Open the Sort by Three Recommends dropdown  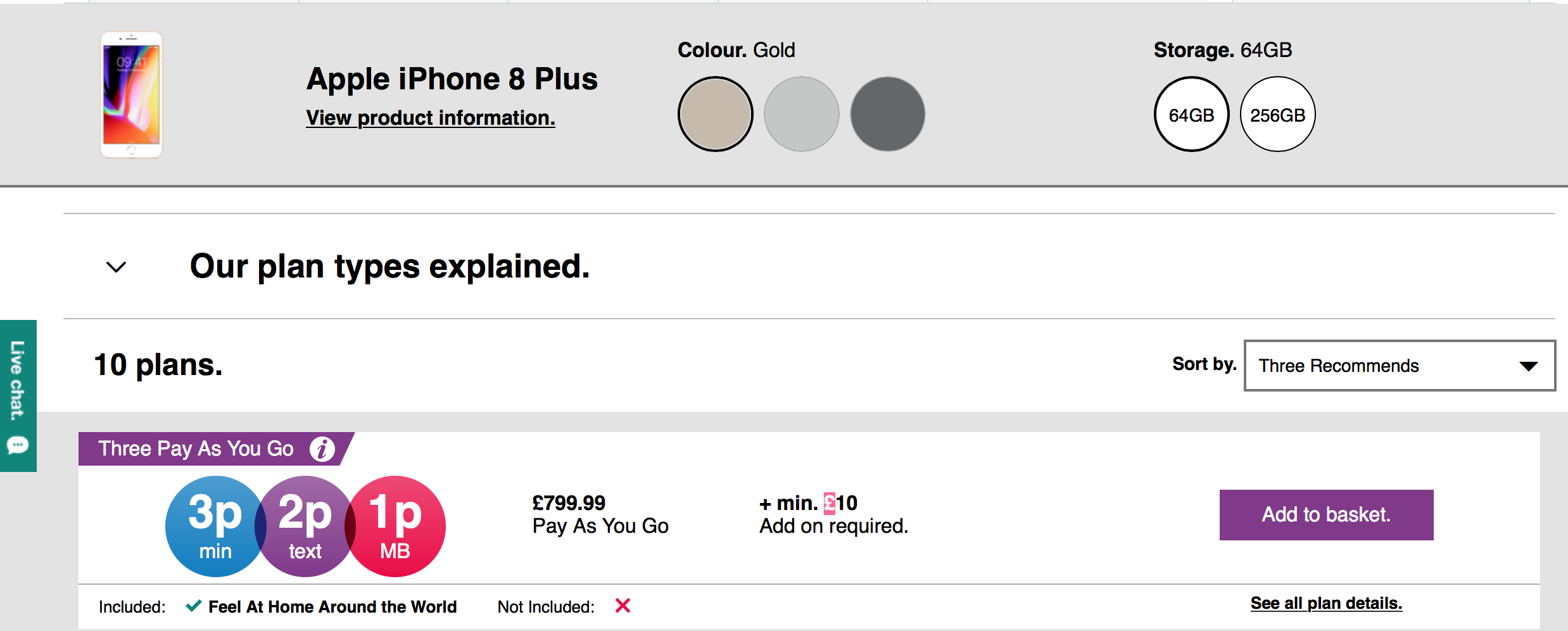click(1400, 366)
